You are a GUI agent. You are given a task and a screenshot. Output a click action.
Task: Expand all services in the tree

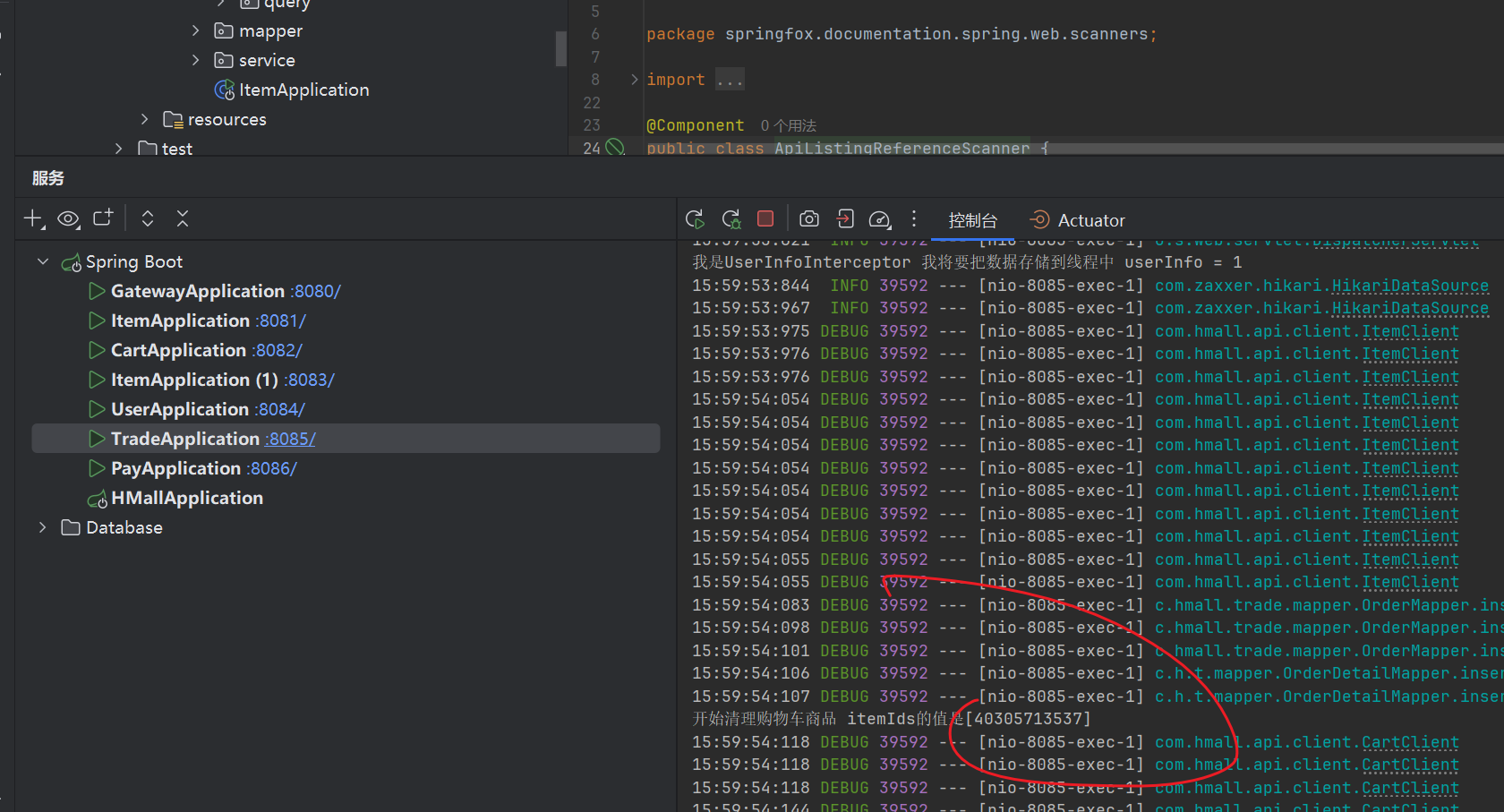click(148, 218)
